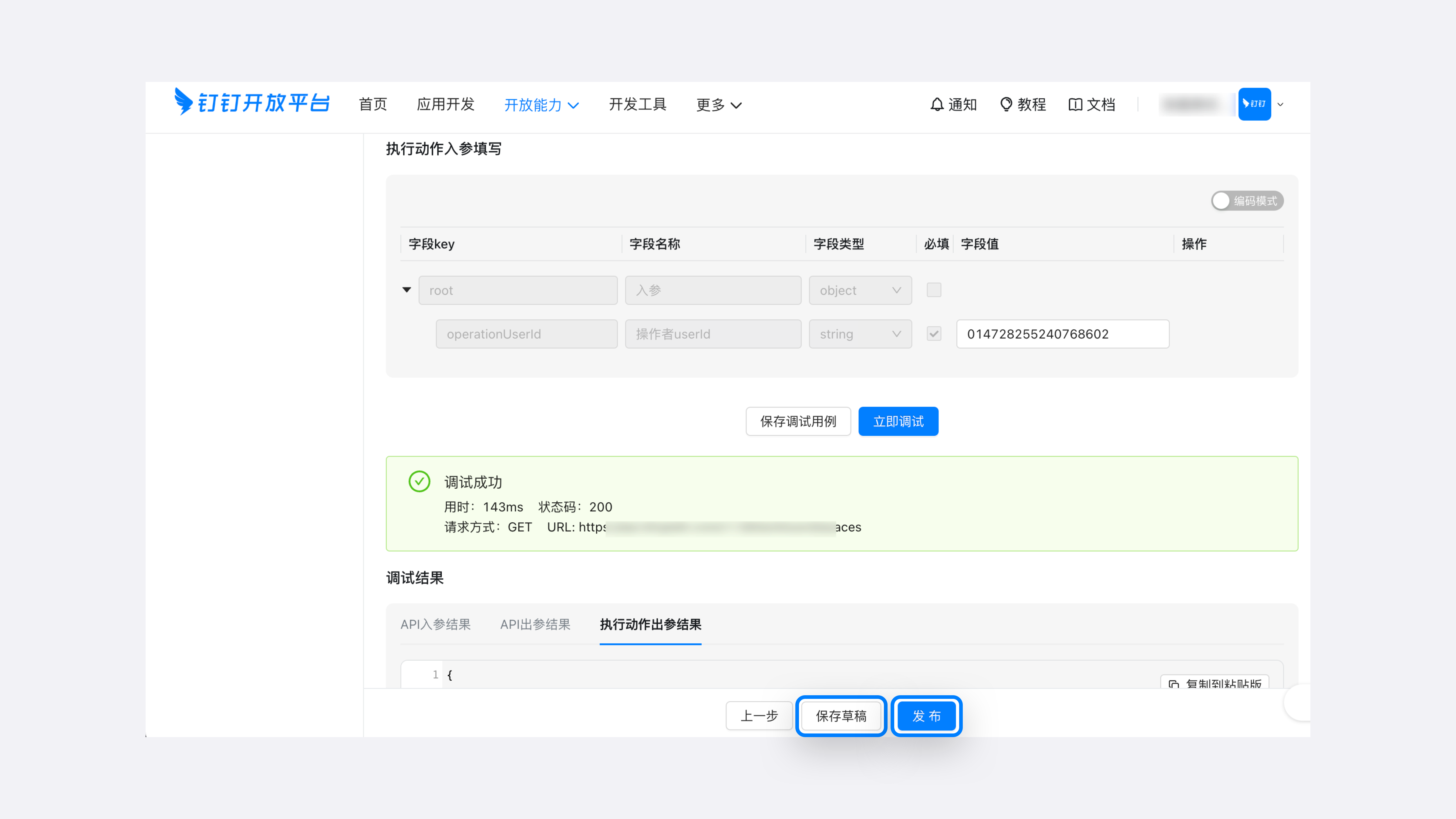Click 保存调试用例 button
The image size is (1456, 819).
pyautogui.click(x=797, y=421)
